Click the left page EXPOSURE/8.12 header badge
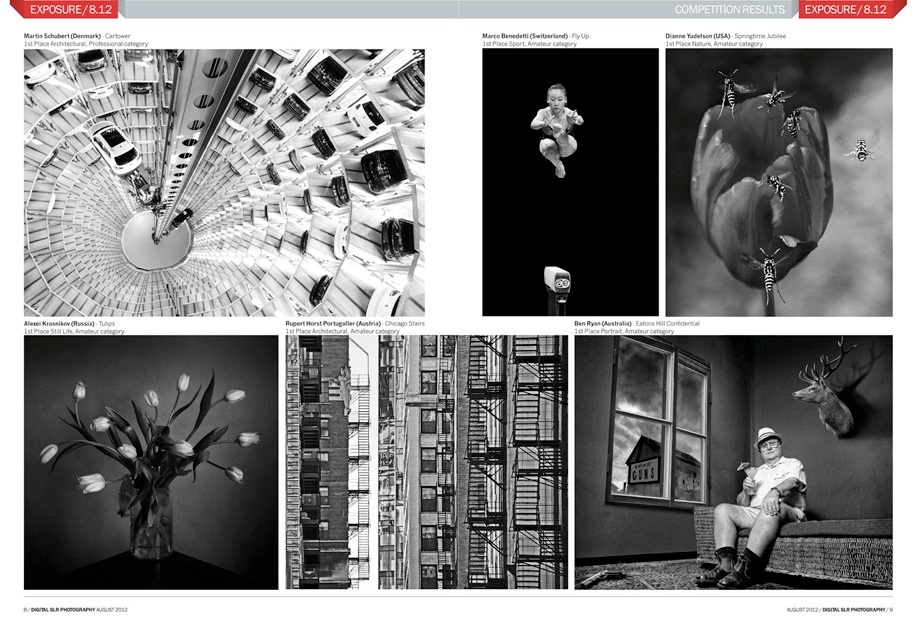The width and height of the screenshot is (921, 617). [71, 10]
